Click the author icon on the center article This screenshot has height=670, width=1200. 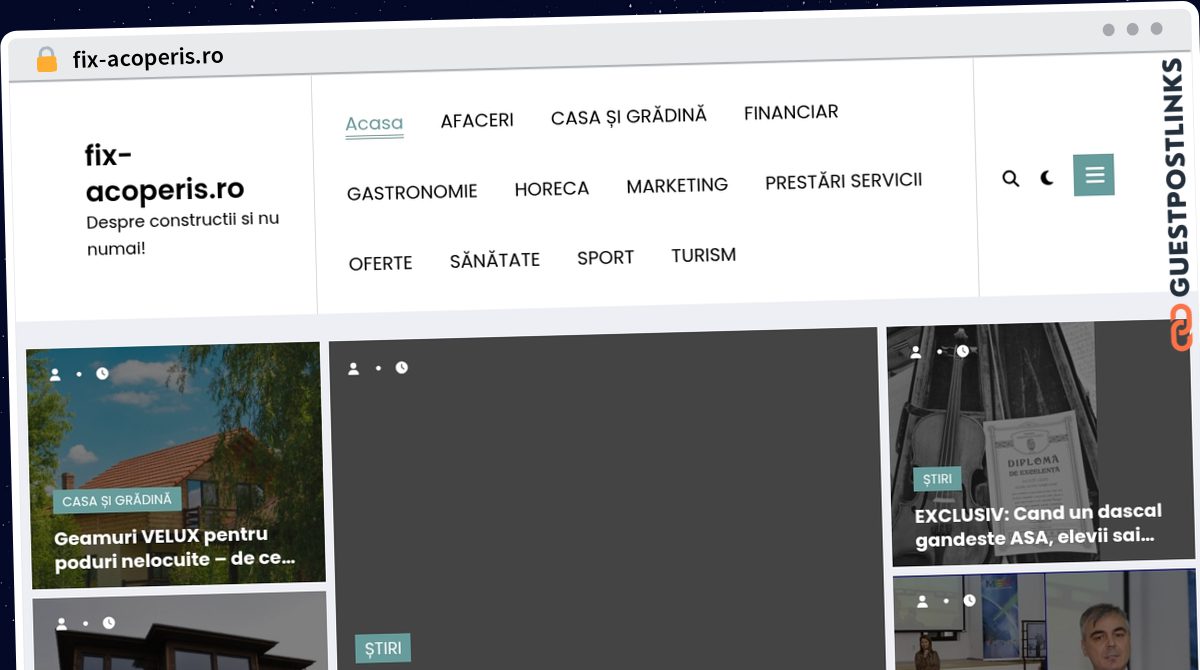(x=353, y=369)
